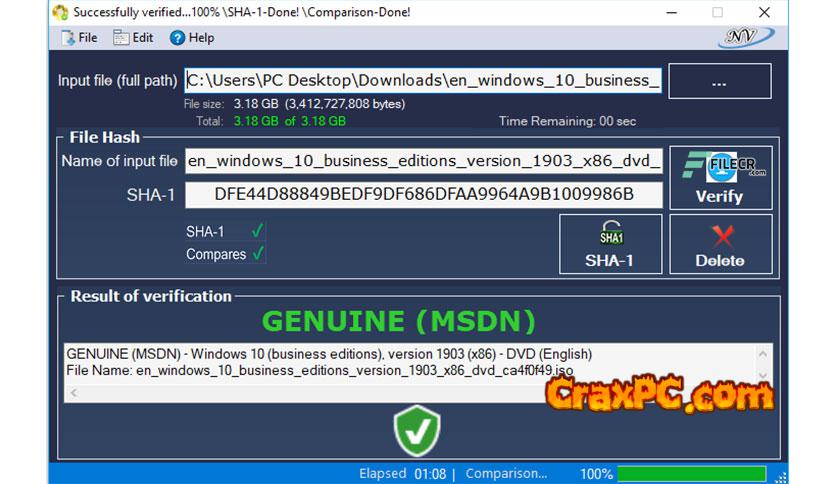
Task: Click the Comparison... status text
Action: 506,473
